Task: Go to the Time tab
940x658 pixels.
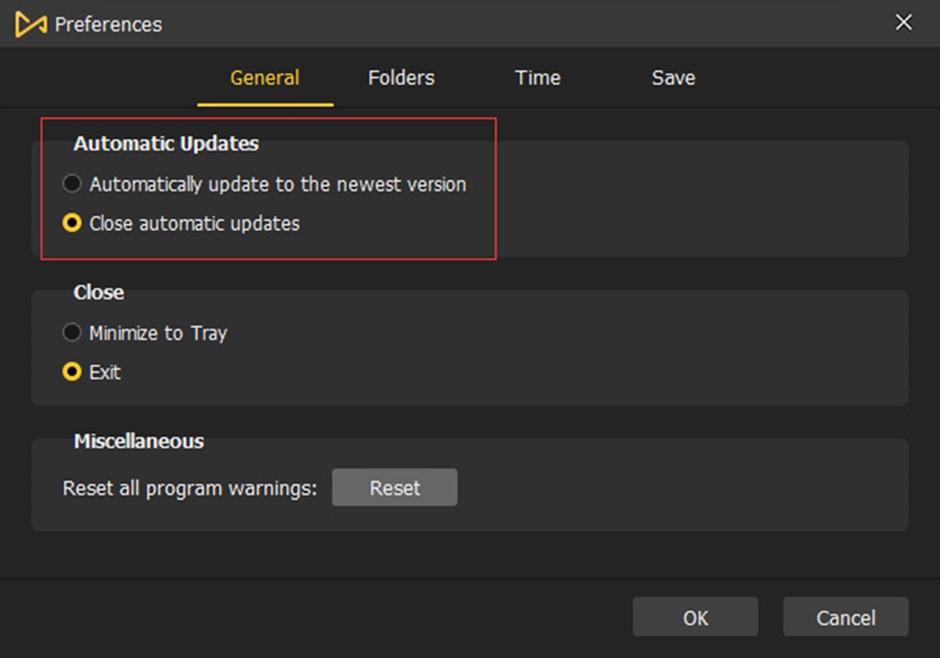Action: pos(537,78)
